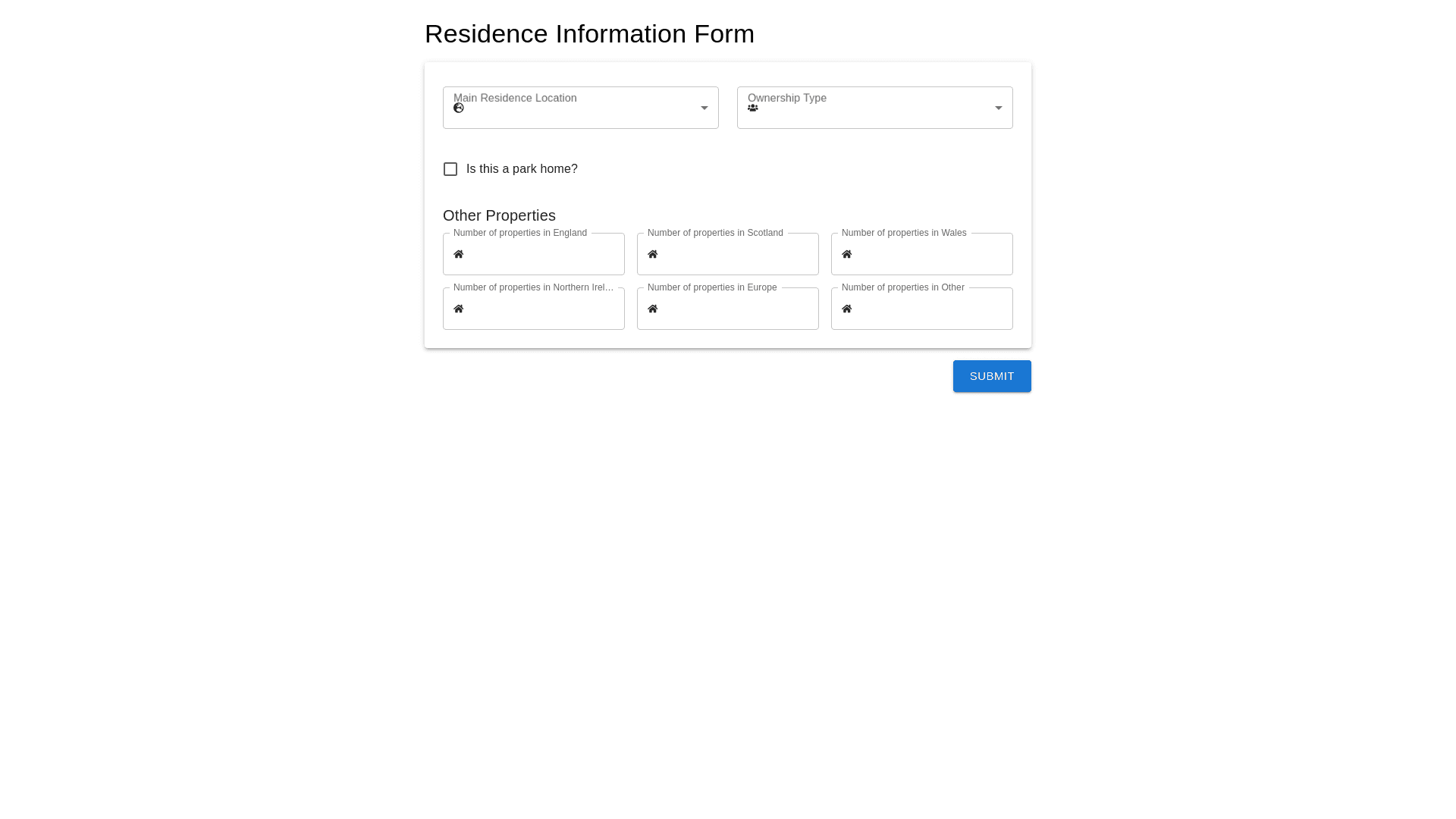1456x819 pixels.
Task: Focus the properties in Europe input
Action: pos(736,309)
